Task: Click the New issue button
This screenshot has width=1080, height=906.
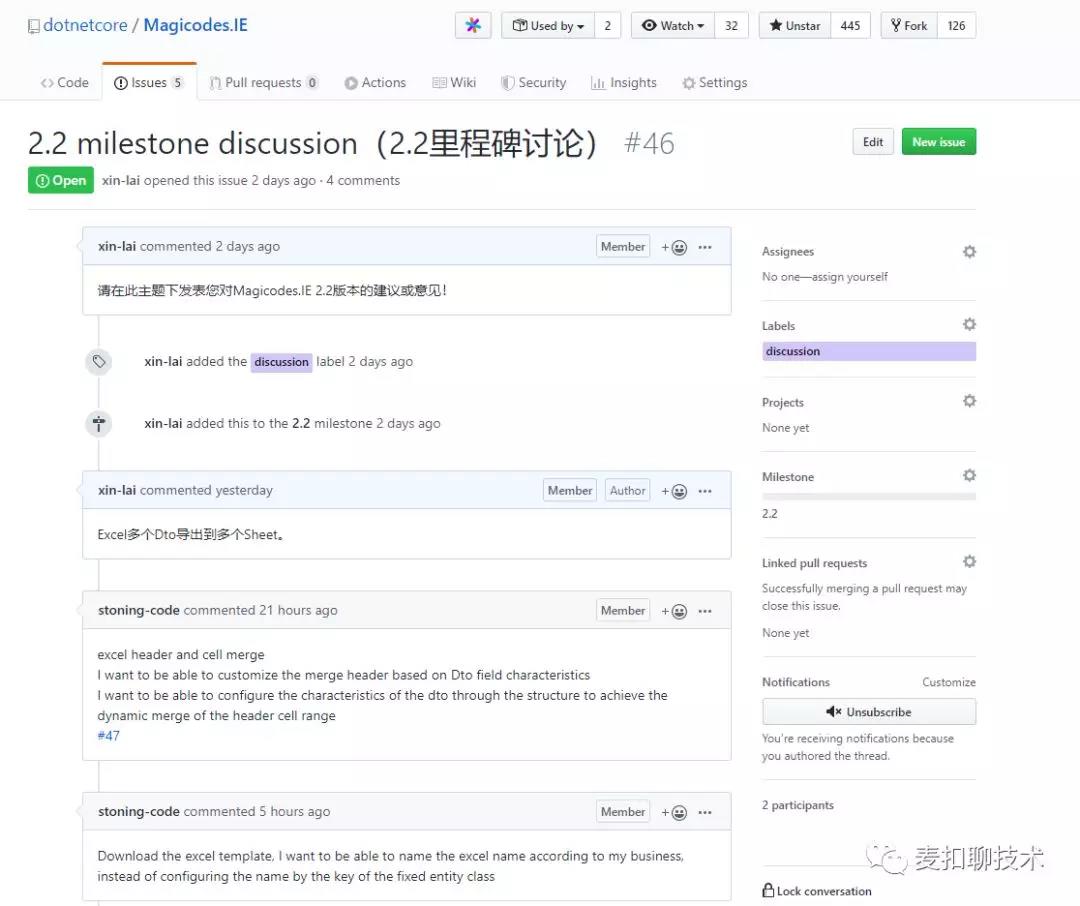Action: point(939,142)
